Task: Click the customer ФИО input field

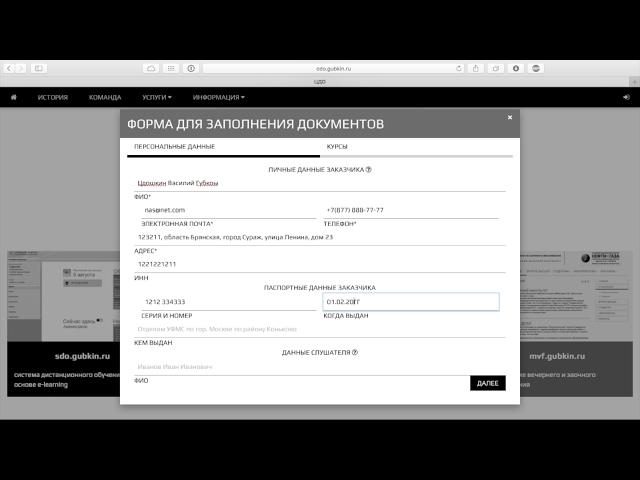Action: 320,183
